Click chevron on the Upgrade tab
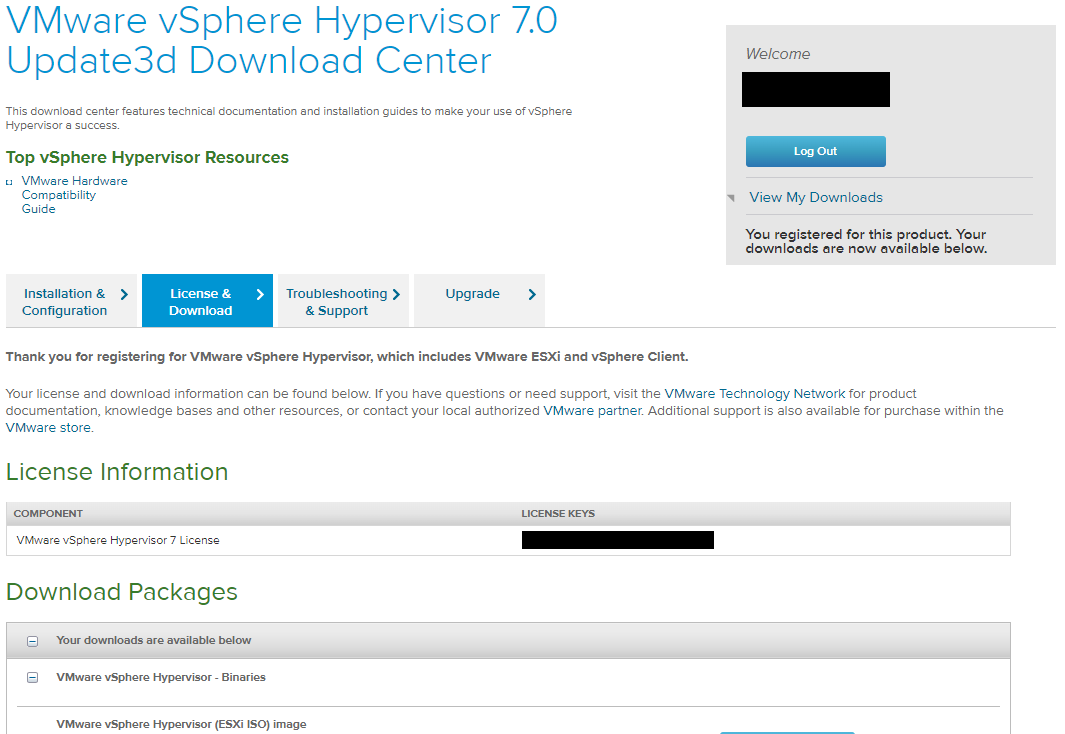 click(532, 295)
